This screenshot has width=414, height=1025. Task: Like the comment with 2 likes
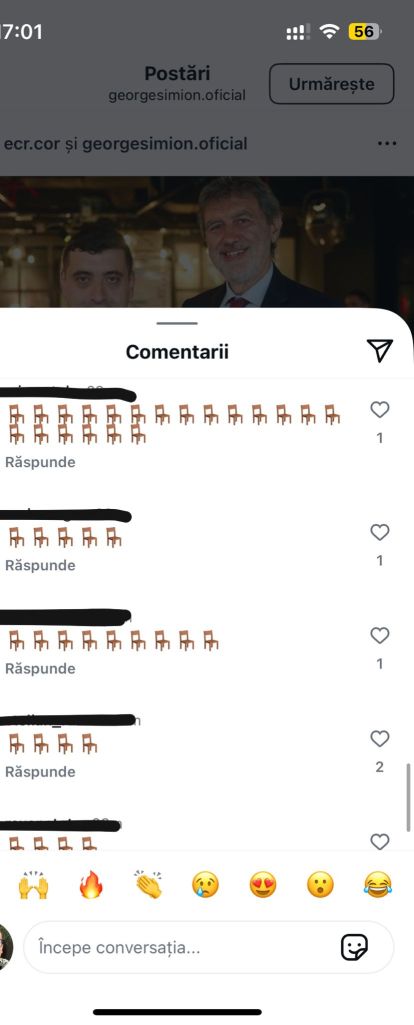point(379,739)
